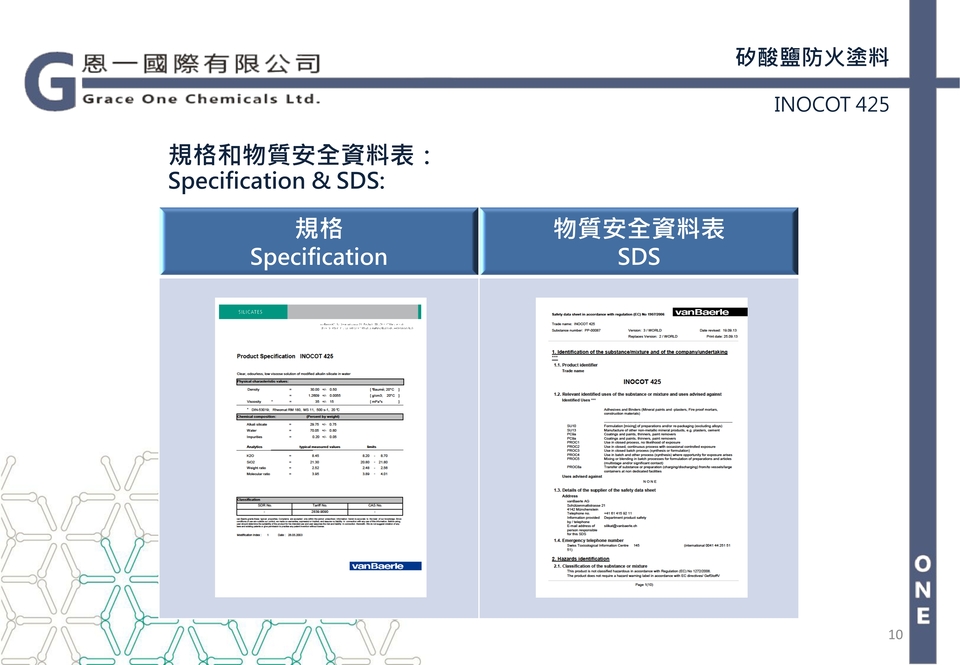Click the page number 10

895,635
